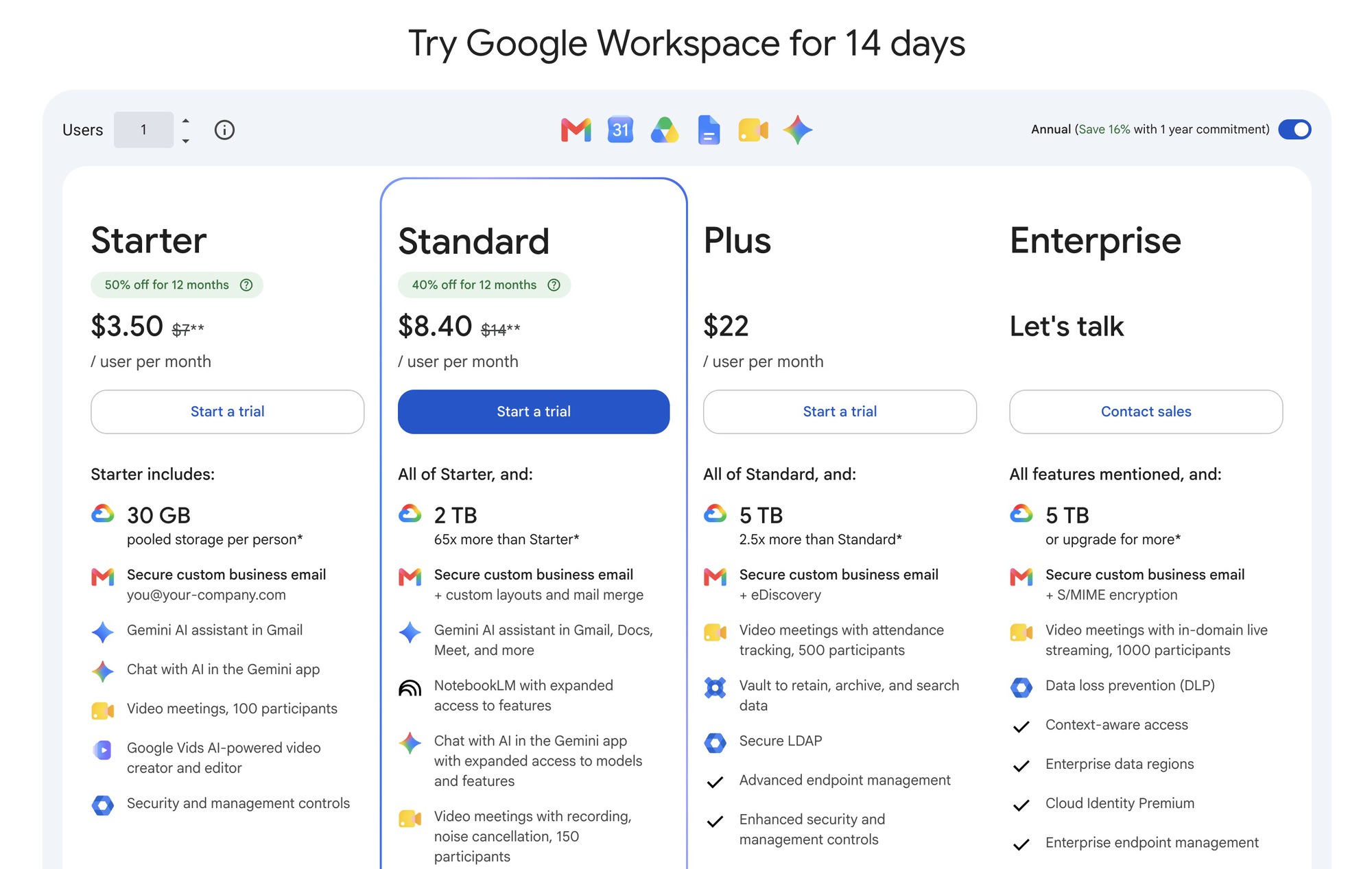
Task: Click admin icon beside Security and management controls
Action: point(103,805)
